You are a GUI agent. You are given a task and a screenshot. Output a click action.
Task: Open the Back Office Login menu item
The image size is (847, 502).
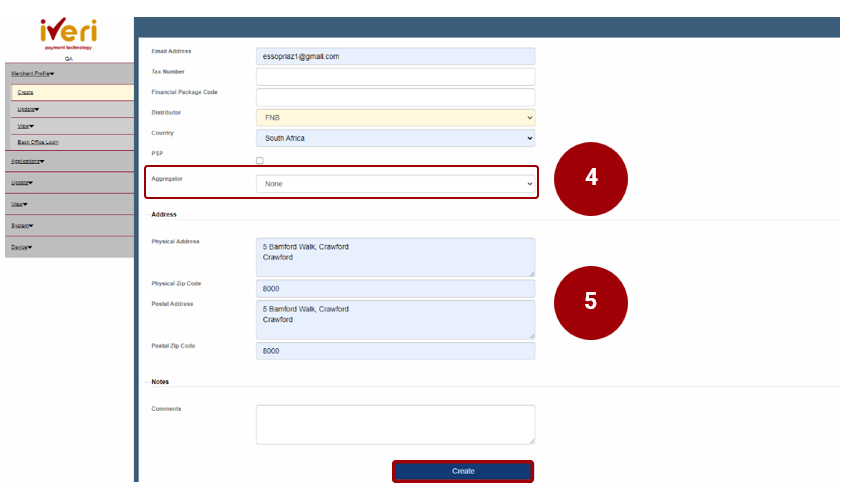coord(38,142)
